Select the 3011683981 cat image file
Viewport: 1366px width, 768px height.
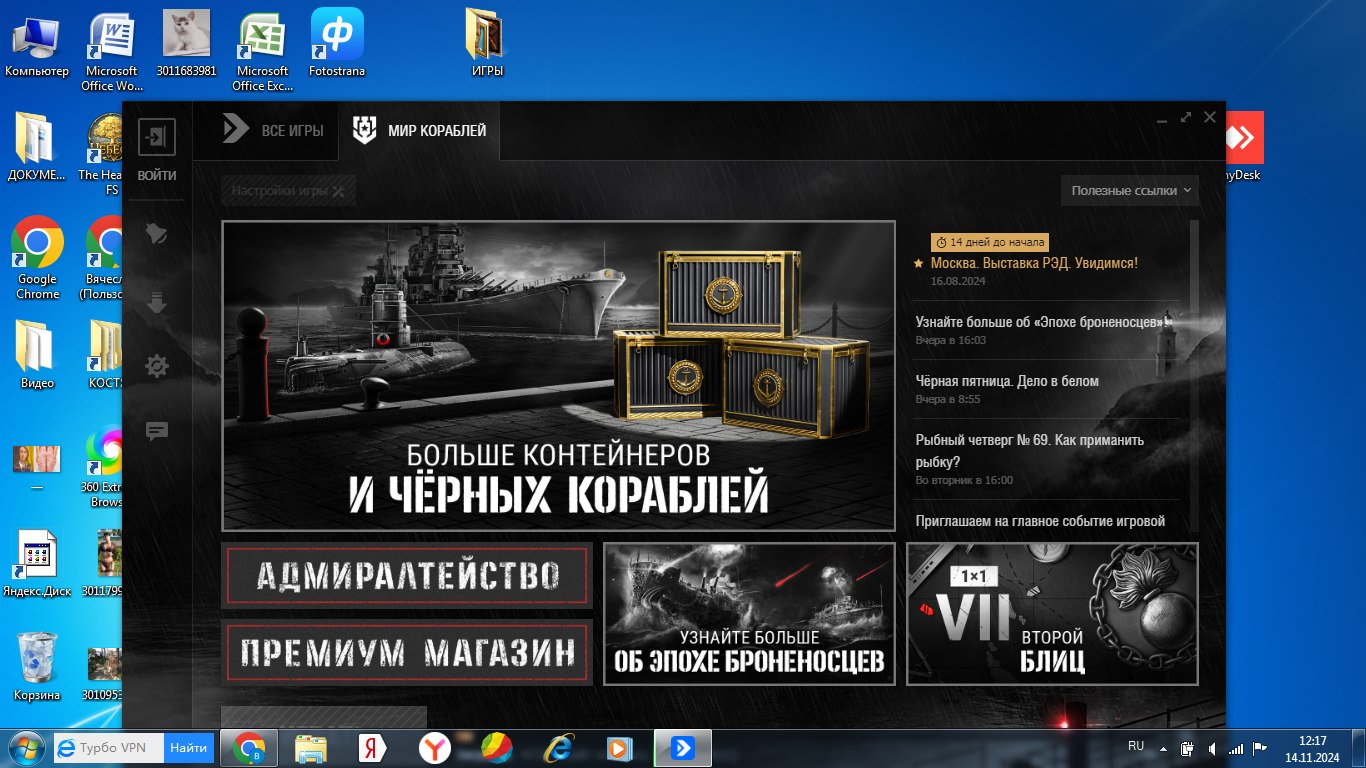coord(186,44)
